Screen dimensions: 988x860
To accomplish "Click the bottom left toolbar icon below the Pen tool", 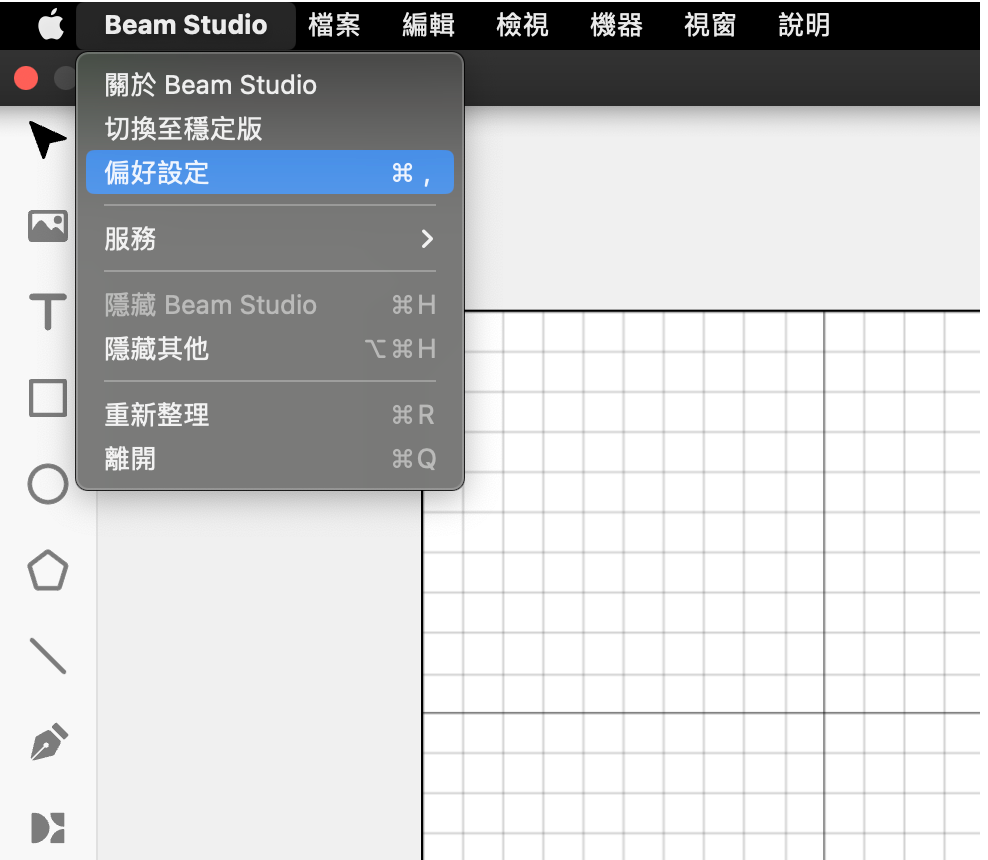I will click(x=48, y=827).
